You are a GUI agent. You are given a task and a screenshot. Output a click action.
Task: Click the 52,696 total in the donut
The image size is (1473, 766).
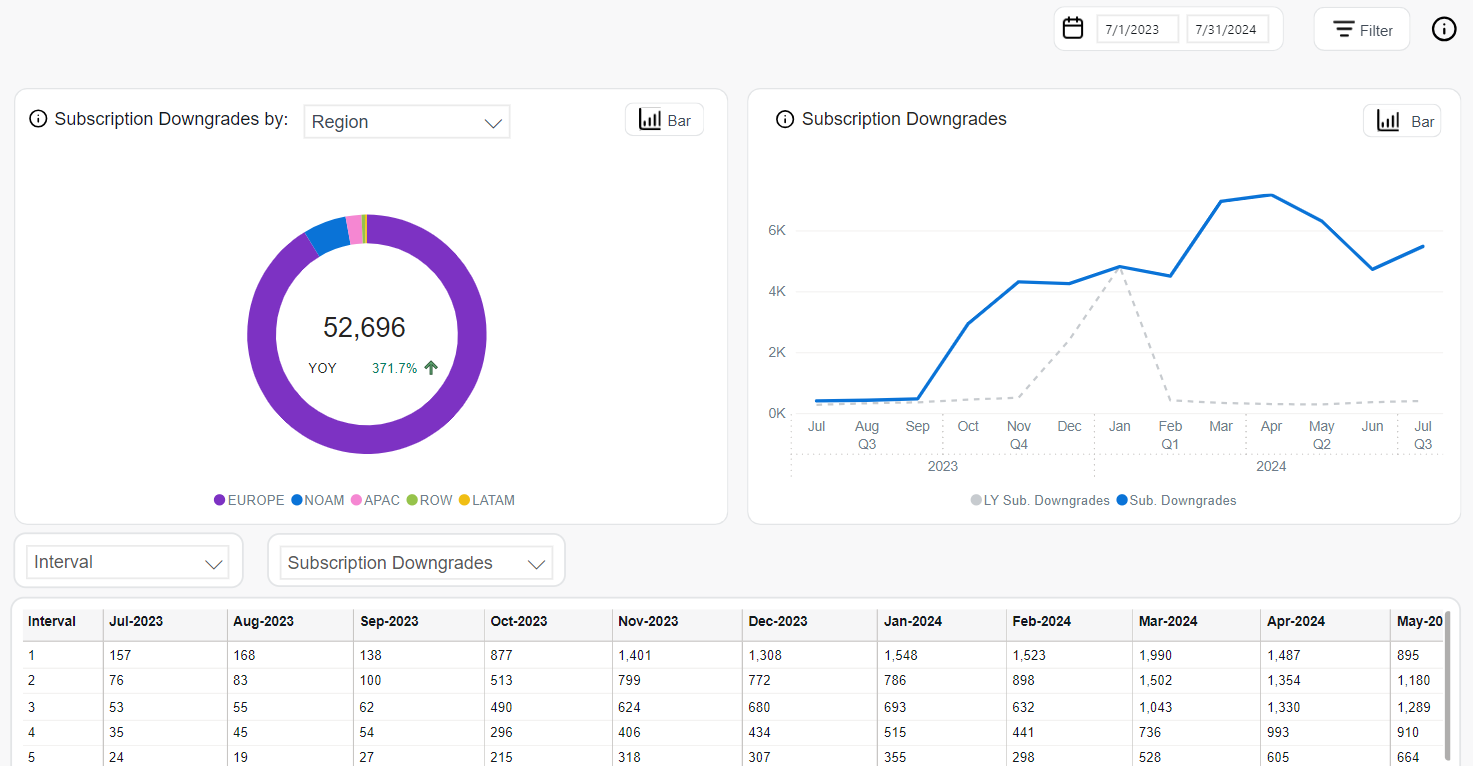(x=364, y=327)
